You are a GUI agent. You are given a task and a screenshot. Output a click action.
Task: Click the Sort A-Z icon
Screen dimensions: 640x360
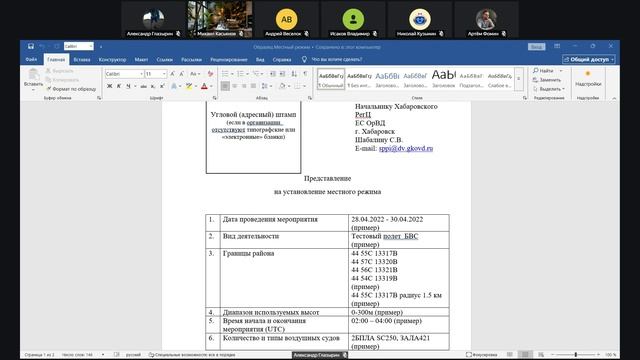294,74
